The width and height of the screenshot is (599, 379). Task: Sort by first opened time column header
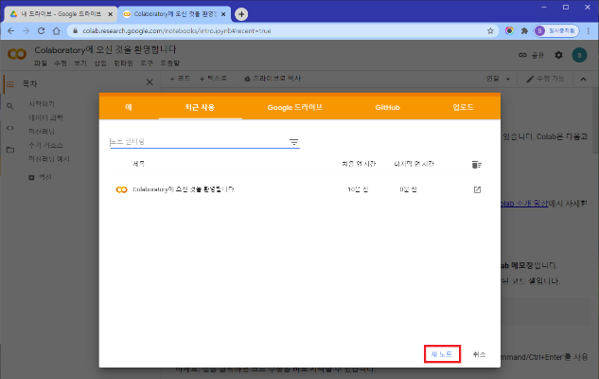[359, 164]
